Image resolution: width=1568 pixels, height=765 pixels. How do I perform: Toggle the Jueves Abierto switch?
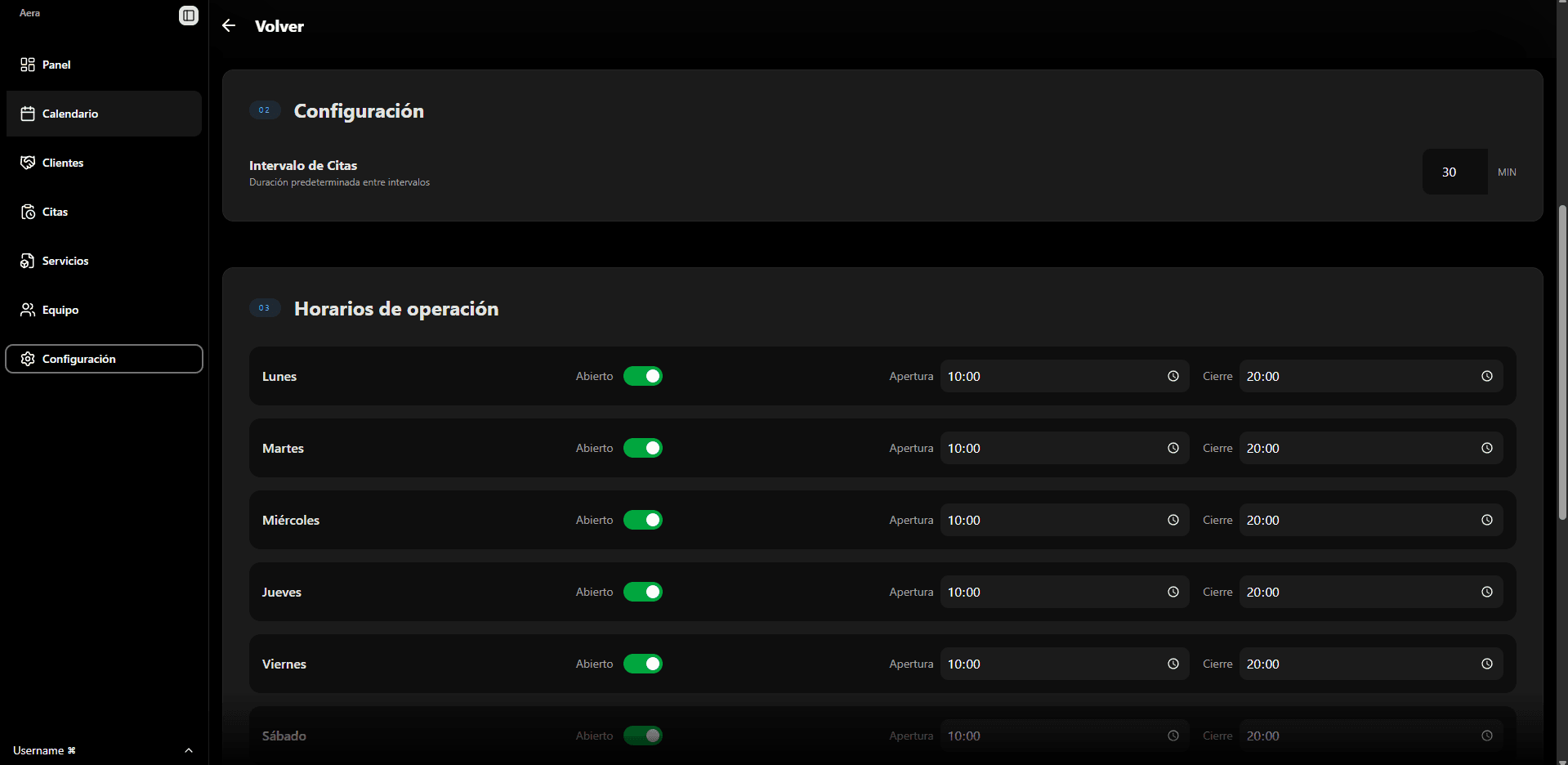click(x=643, y=592)
